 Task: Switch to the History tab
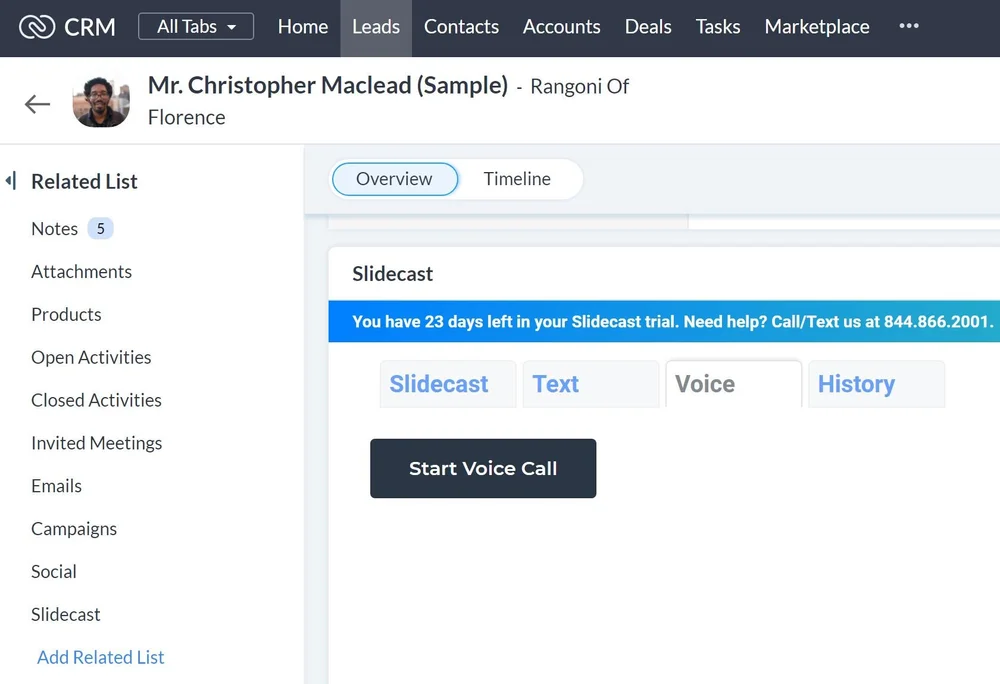click(856, 384)
